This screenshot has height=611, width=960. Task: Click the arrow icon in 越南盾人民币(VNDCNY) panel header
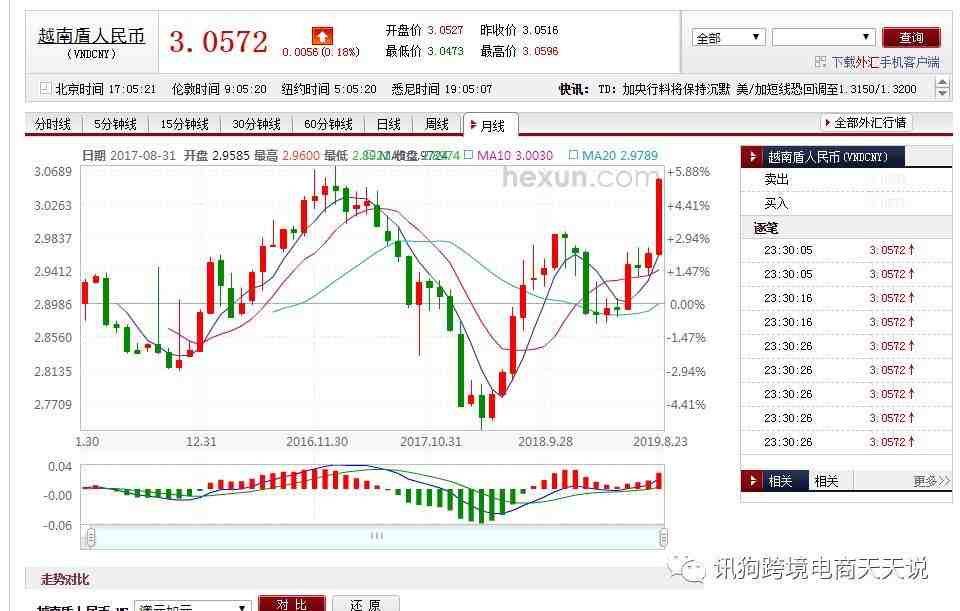tap(752, 157)
